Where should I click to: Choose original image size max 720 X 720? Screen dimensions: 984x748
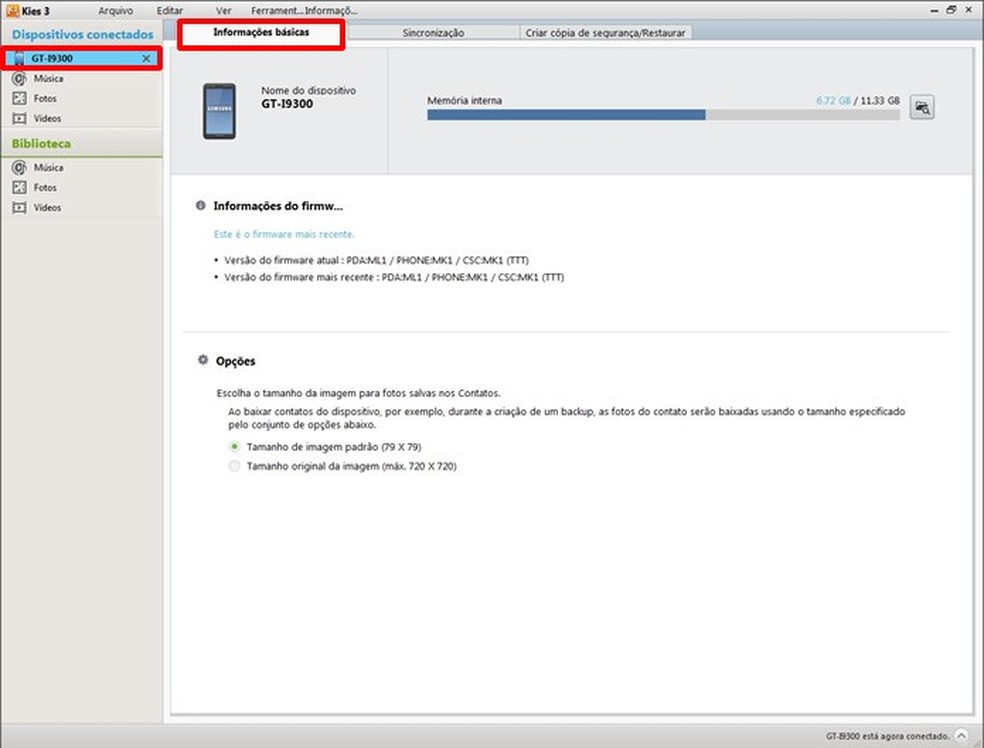pos(233,466)
